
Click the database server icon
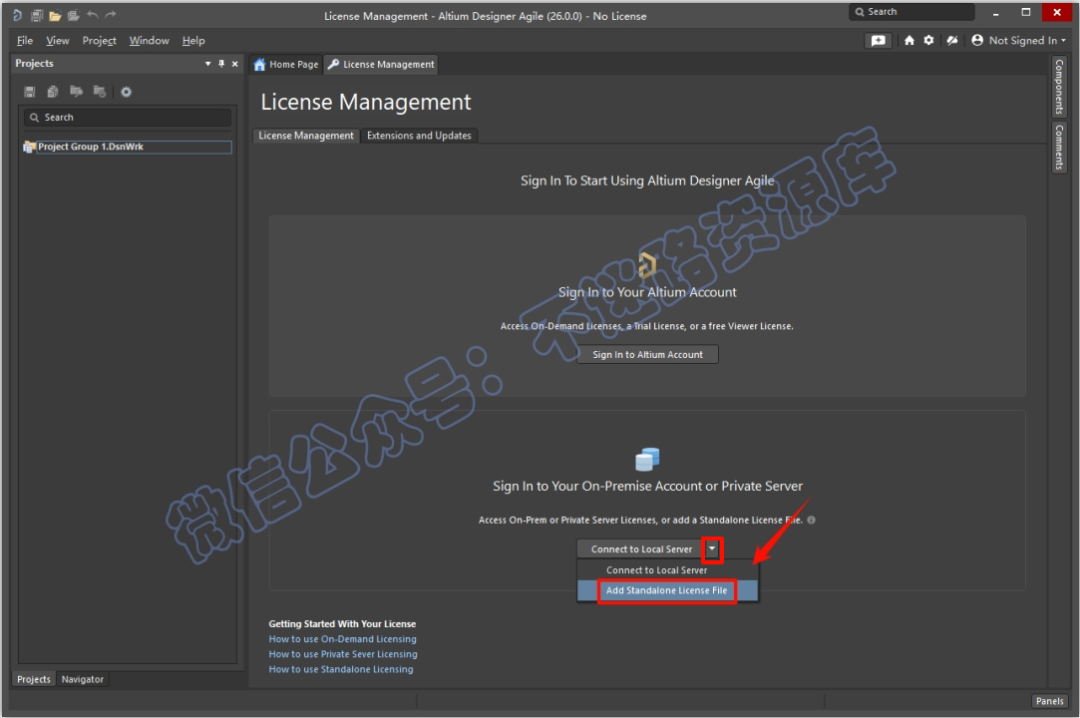click(x=647, y=459)
